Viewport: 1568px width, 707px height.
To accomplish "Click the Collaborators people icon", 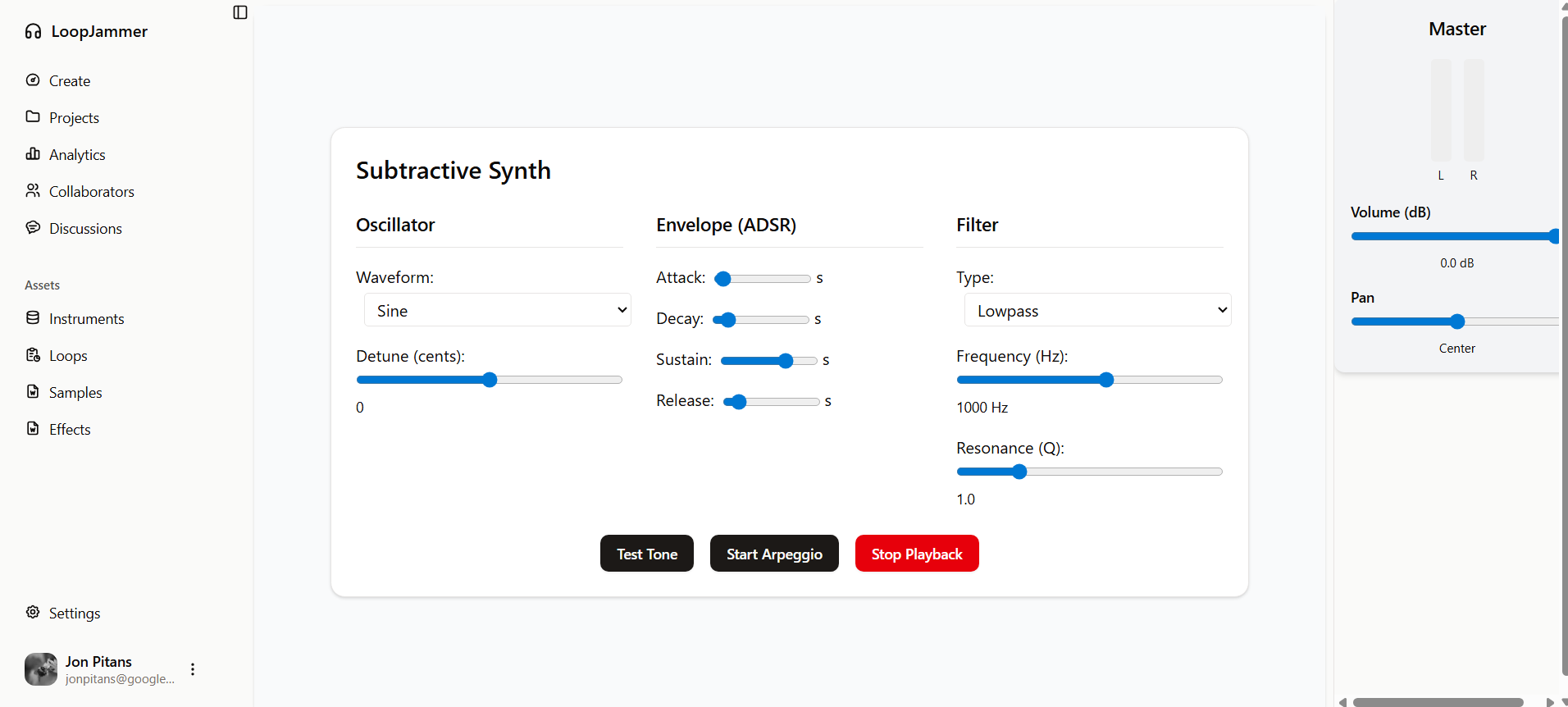I will pyautogui.click(x=33, y=190).
